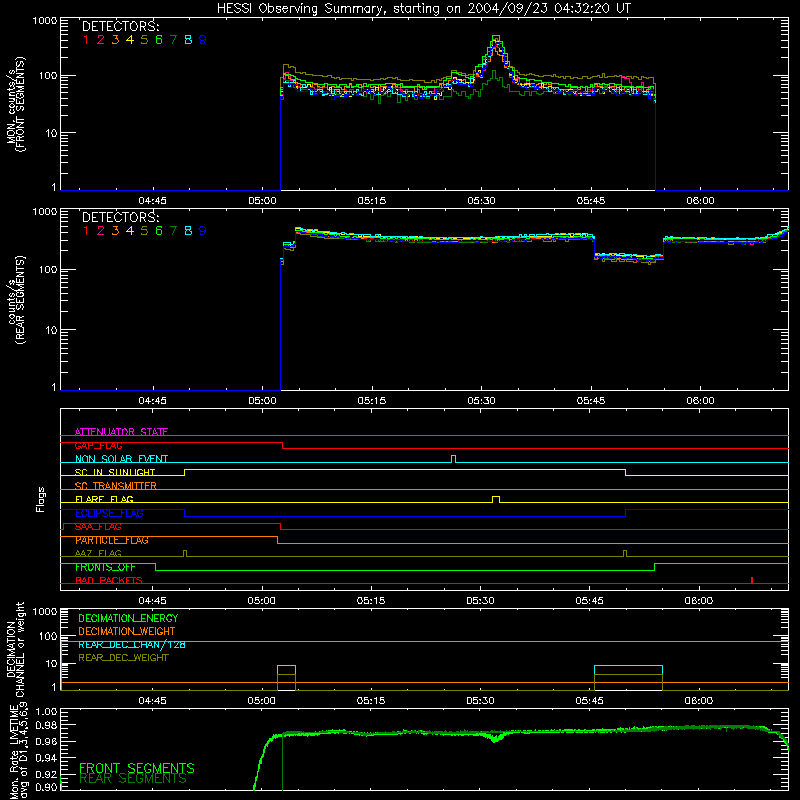Click the Flags y-axis title
This screenshot has width=800, height=800.
[41, 499]
